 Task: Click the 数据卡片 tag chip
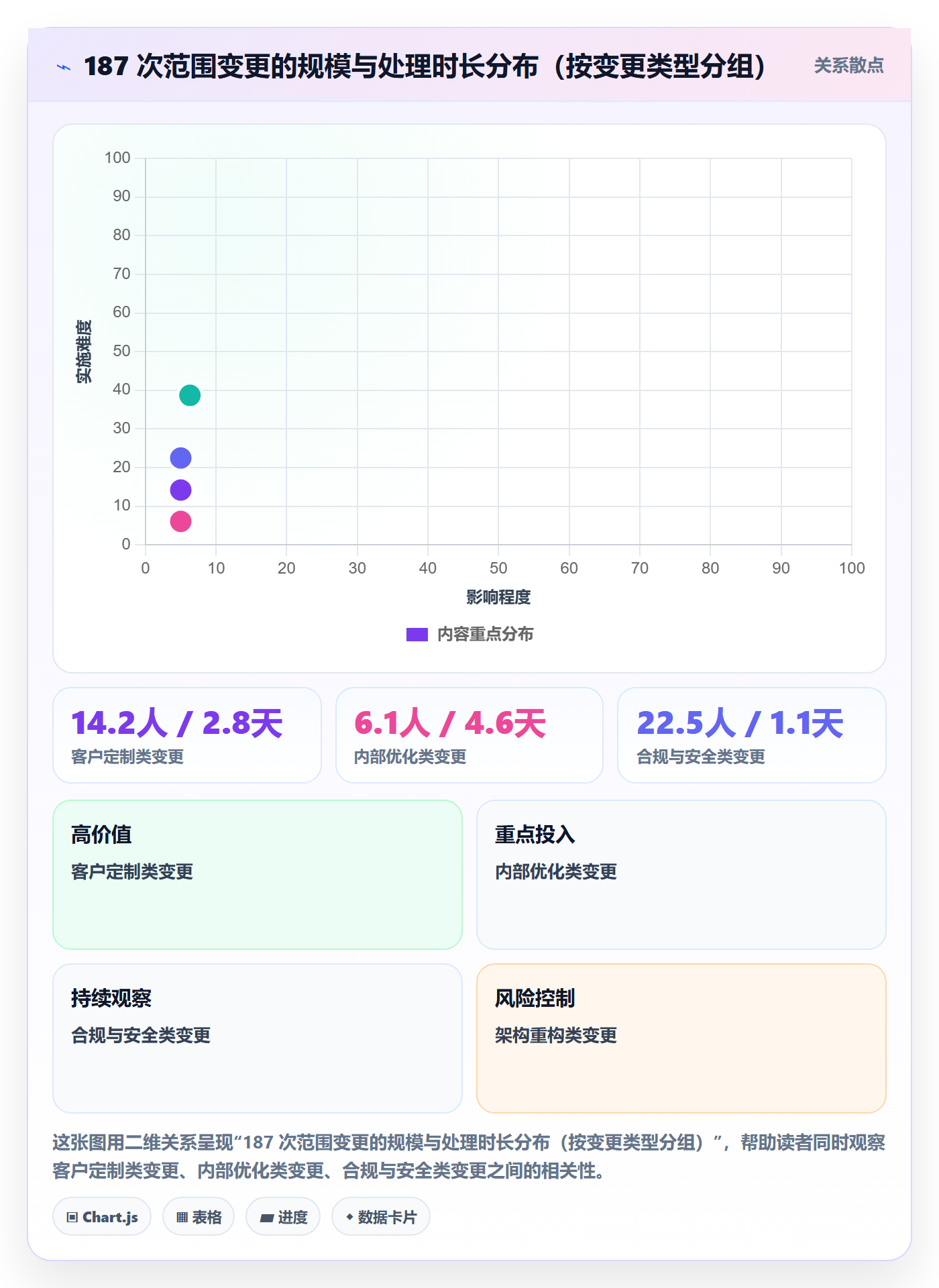[381, 1217]
